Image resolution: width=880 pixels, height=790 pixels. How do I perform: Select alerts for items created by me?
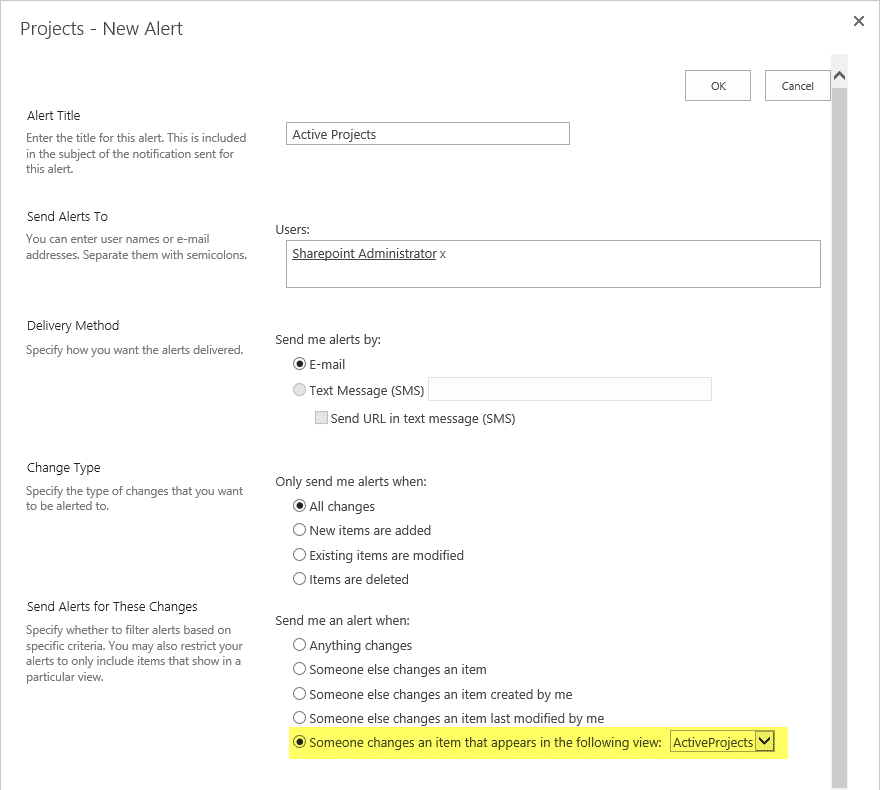299,694
